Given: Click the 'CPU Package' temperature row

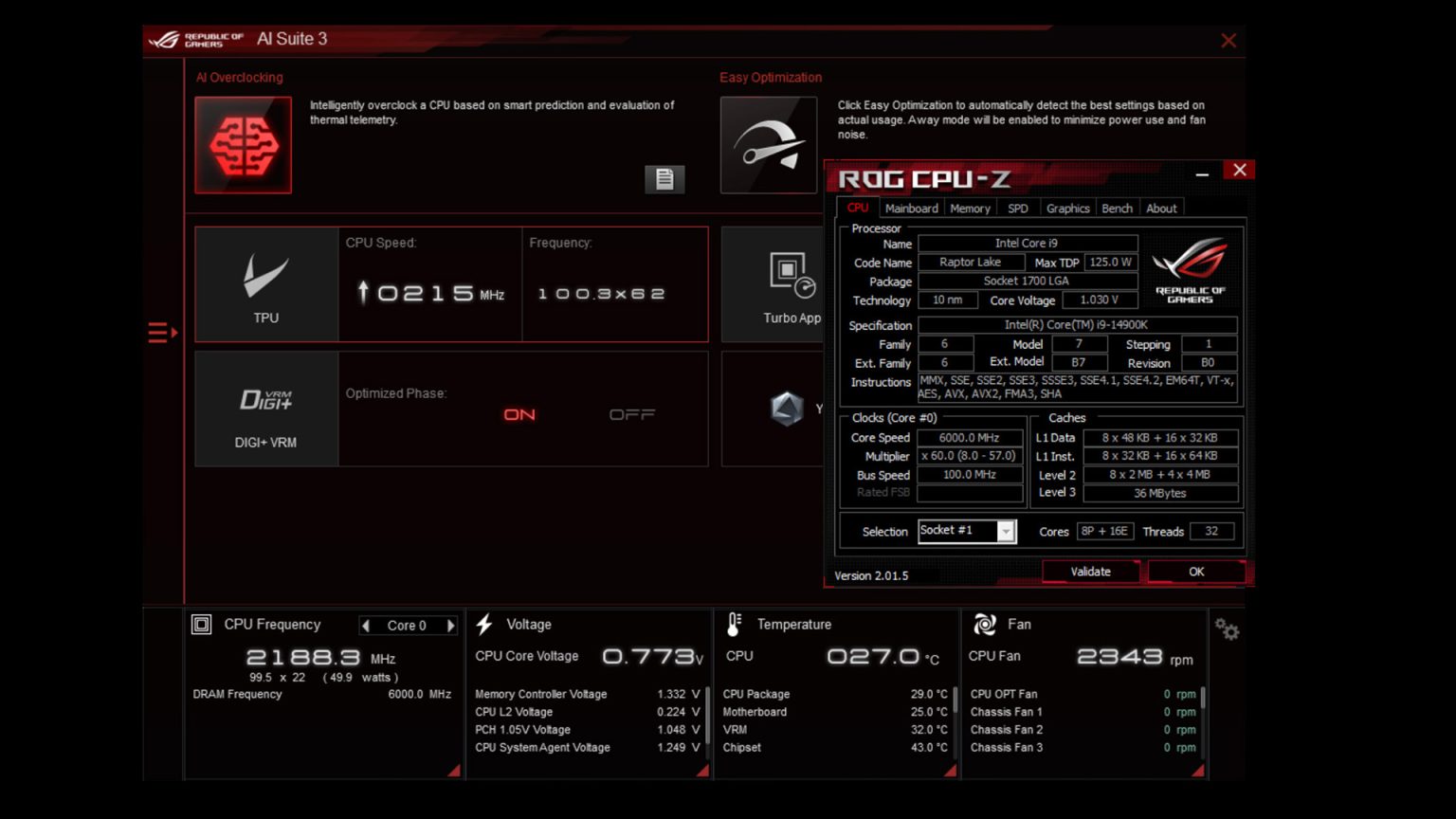Looking at the screenshot, I should [x=835, y=694].
